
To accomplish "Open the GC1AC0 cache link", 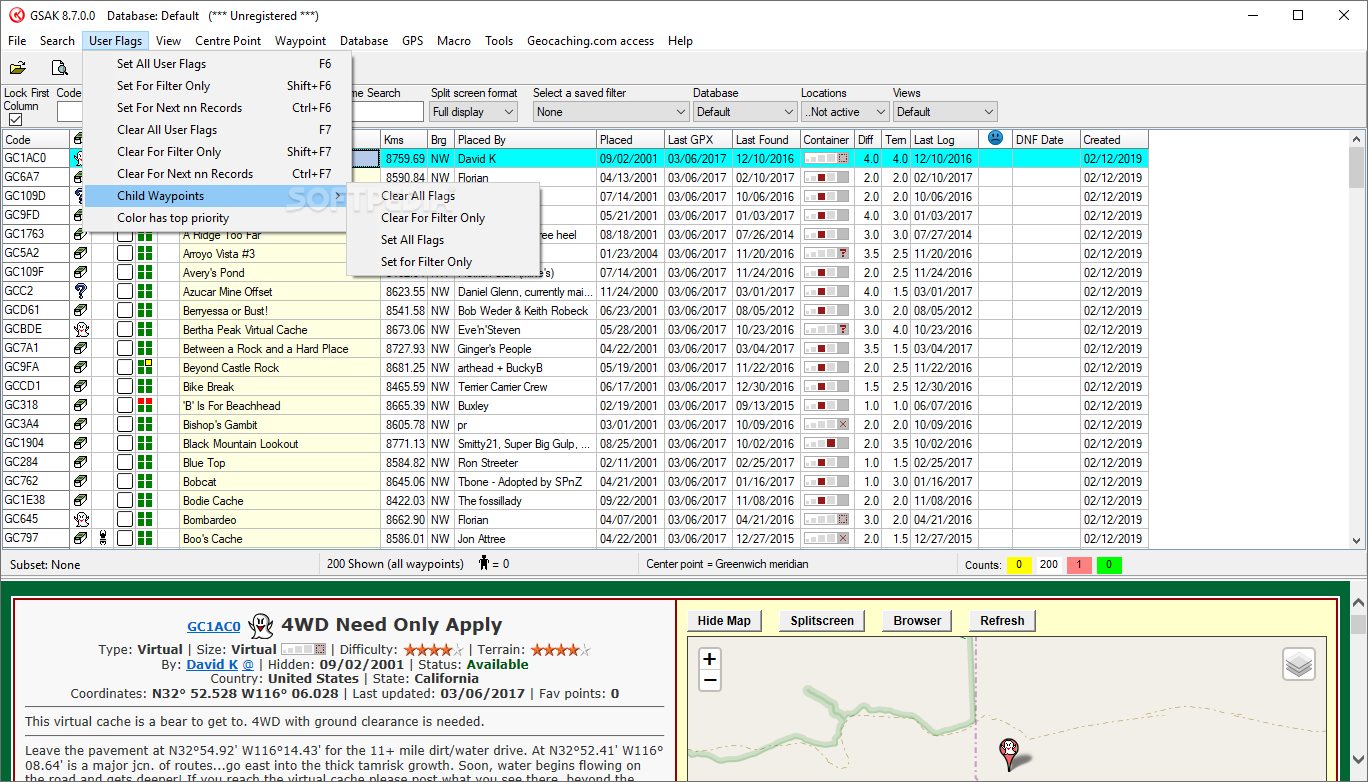I will [x=214, y=627].
